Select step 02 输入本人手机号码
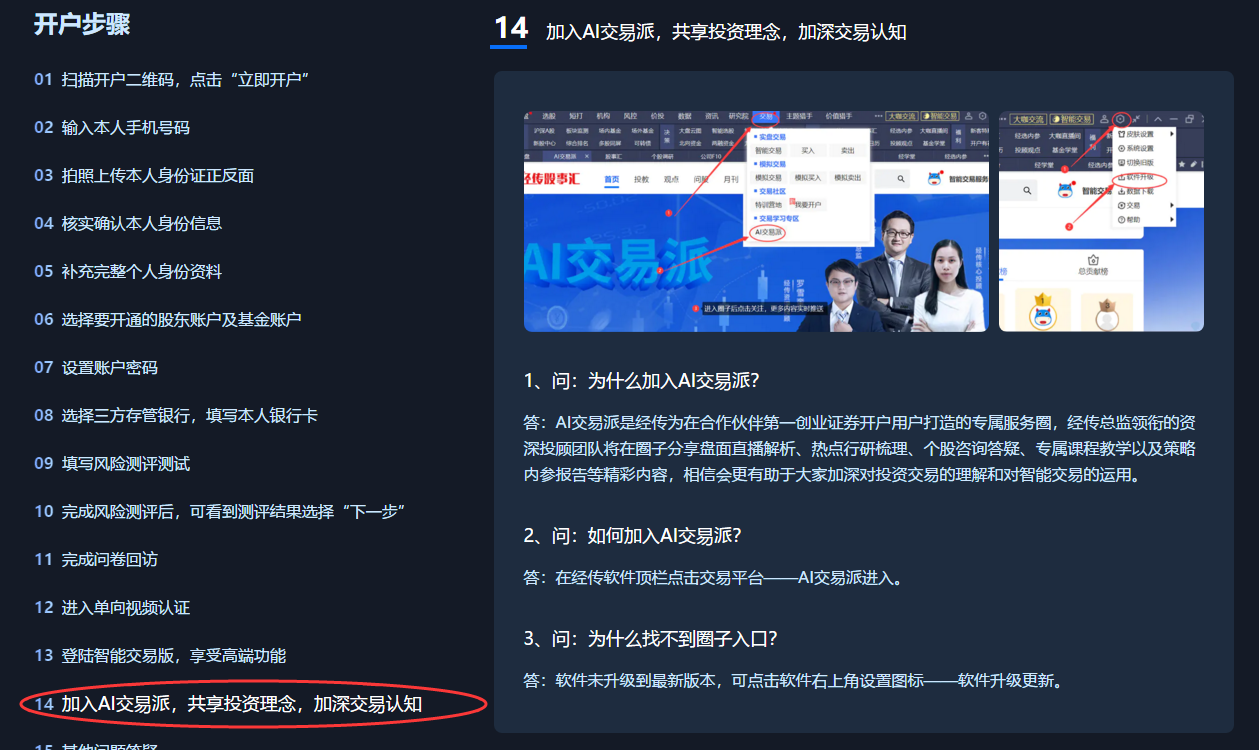This screenshot has width=1259, height=750. [112, 127]
